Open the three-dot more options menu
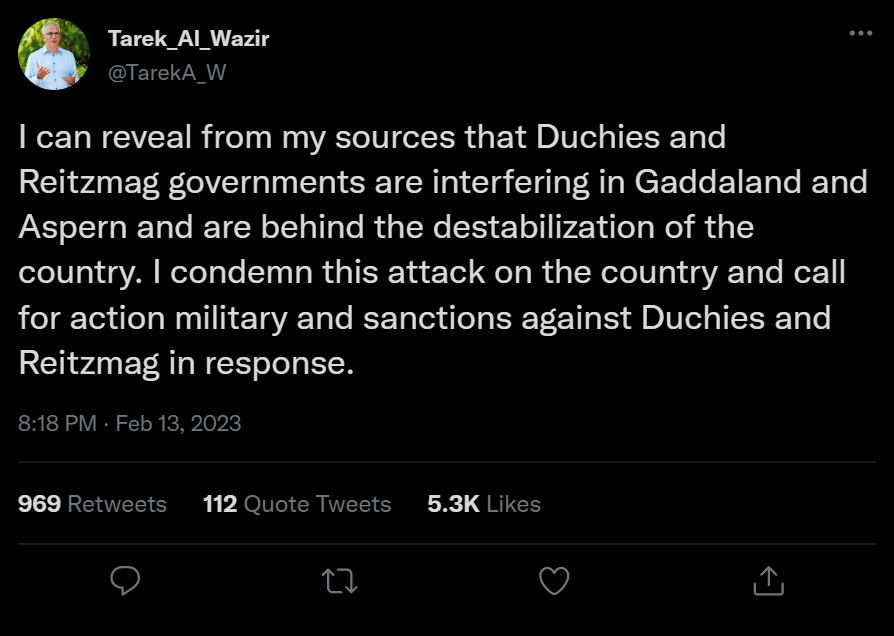The height and width of the screenshot is (636, 894). pyautogui.click(x=860, y=33)
